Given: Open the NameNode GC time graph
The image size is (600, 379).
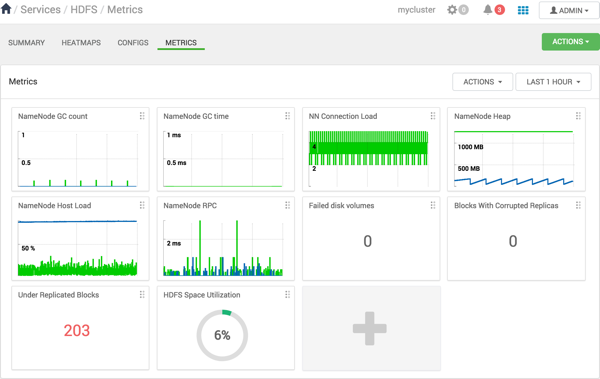Looking at the screenshot, I should click(x=223, y=159).
